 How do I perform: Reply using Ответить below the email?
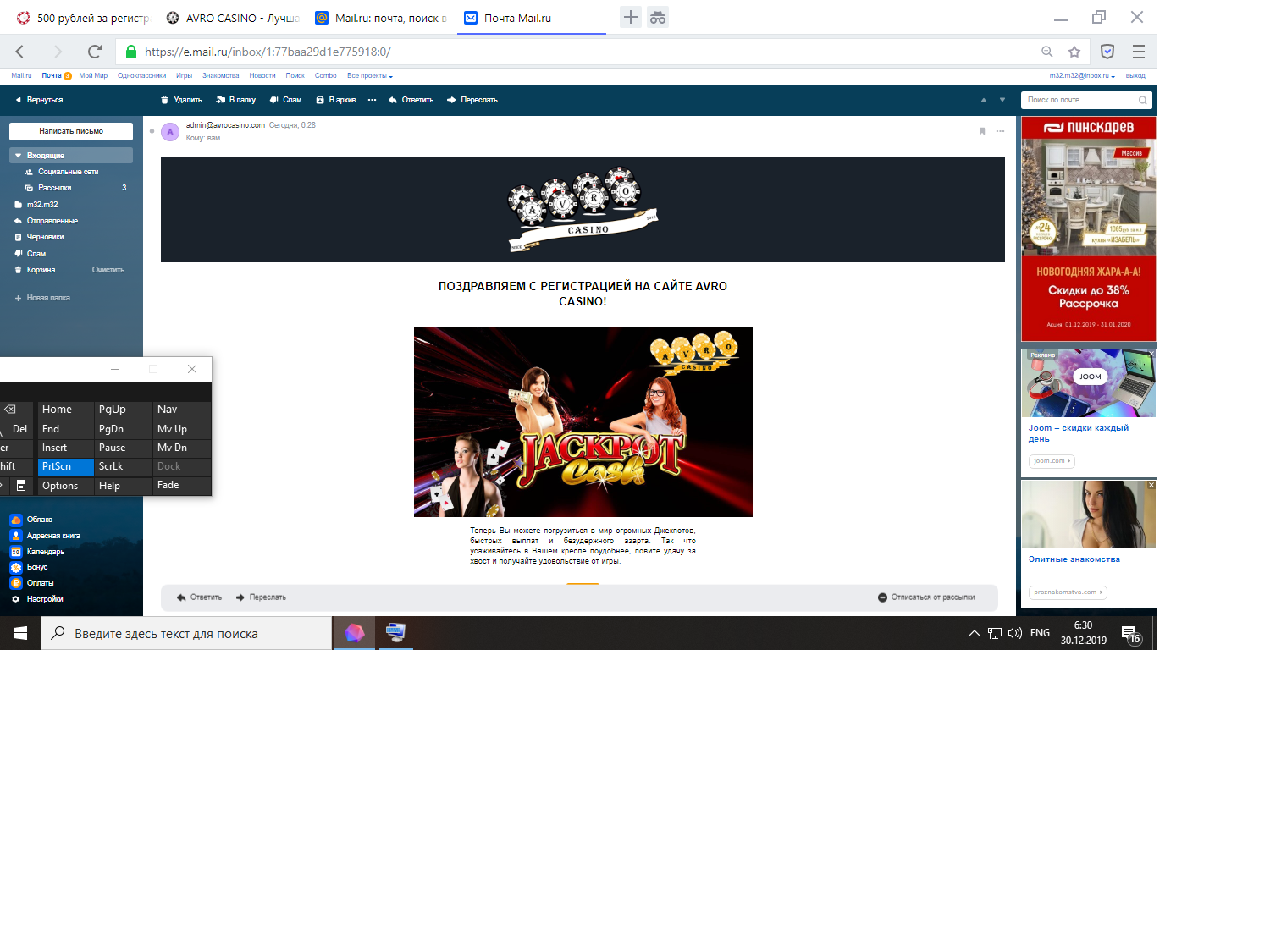[200, 597]
